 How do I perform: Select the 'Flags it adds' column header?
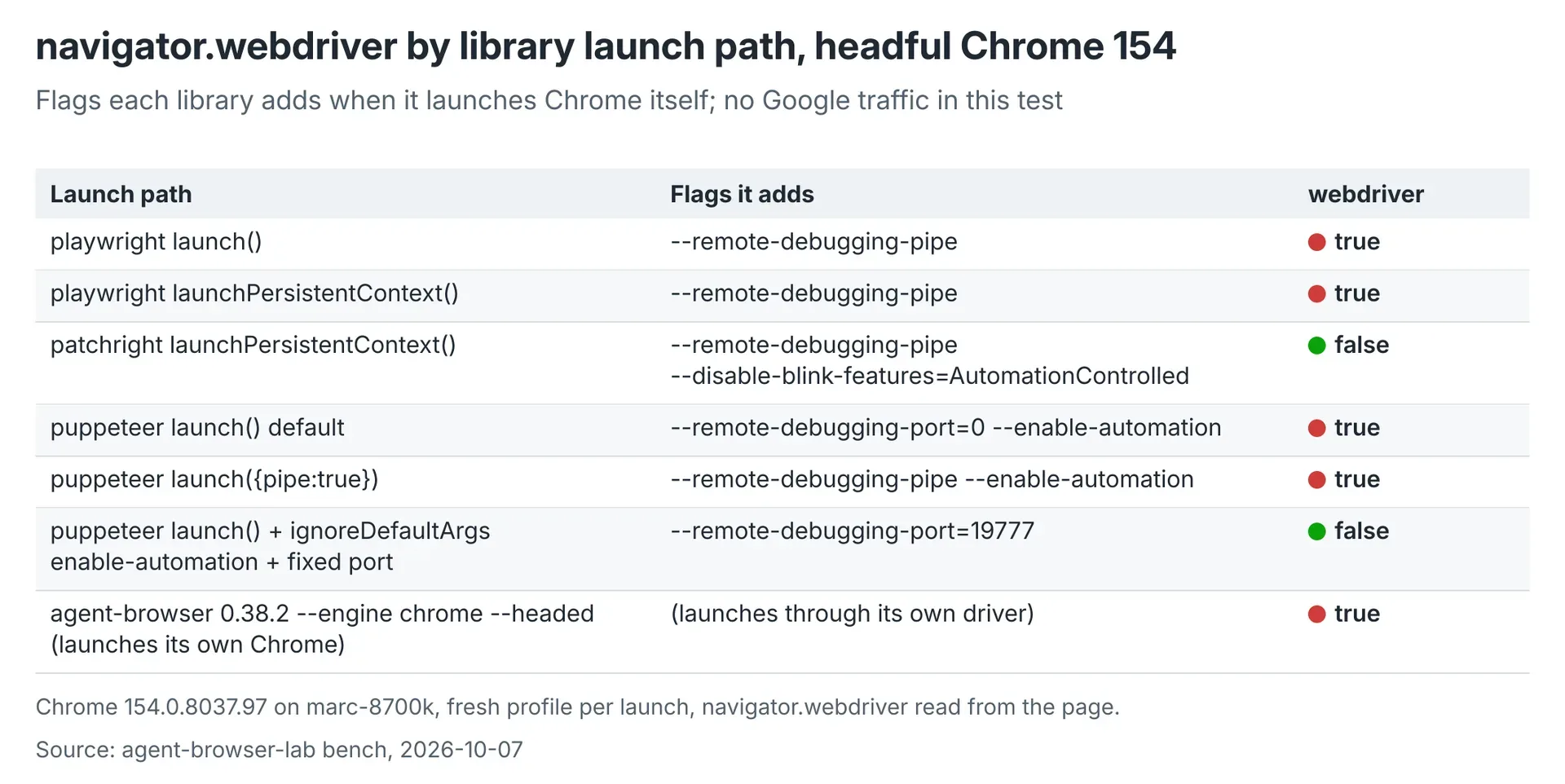click(742, 194)
